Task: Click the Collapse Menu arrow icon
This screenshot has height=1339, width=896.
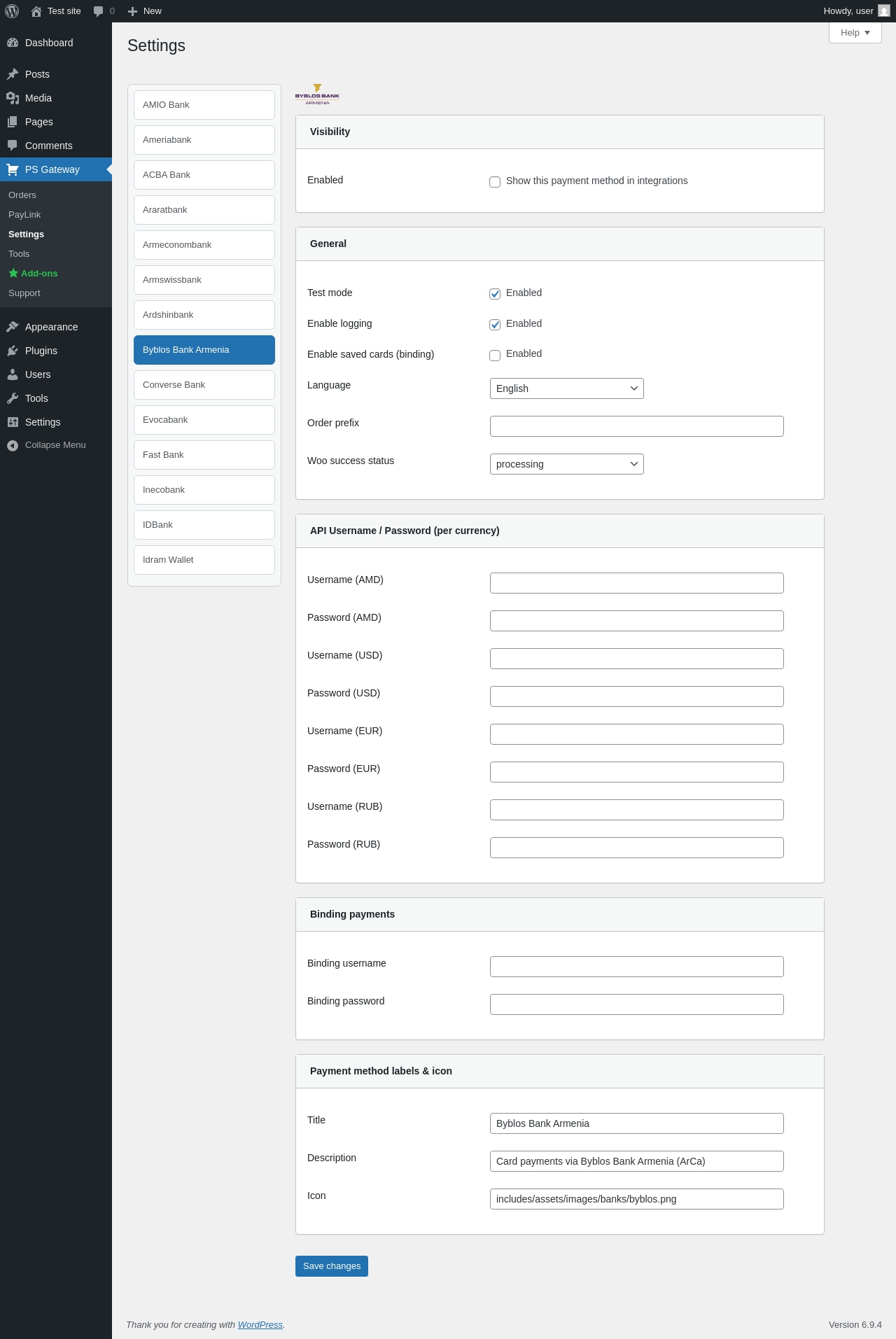Action: tap(13, 446)
